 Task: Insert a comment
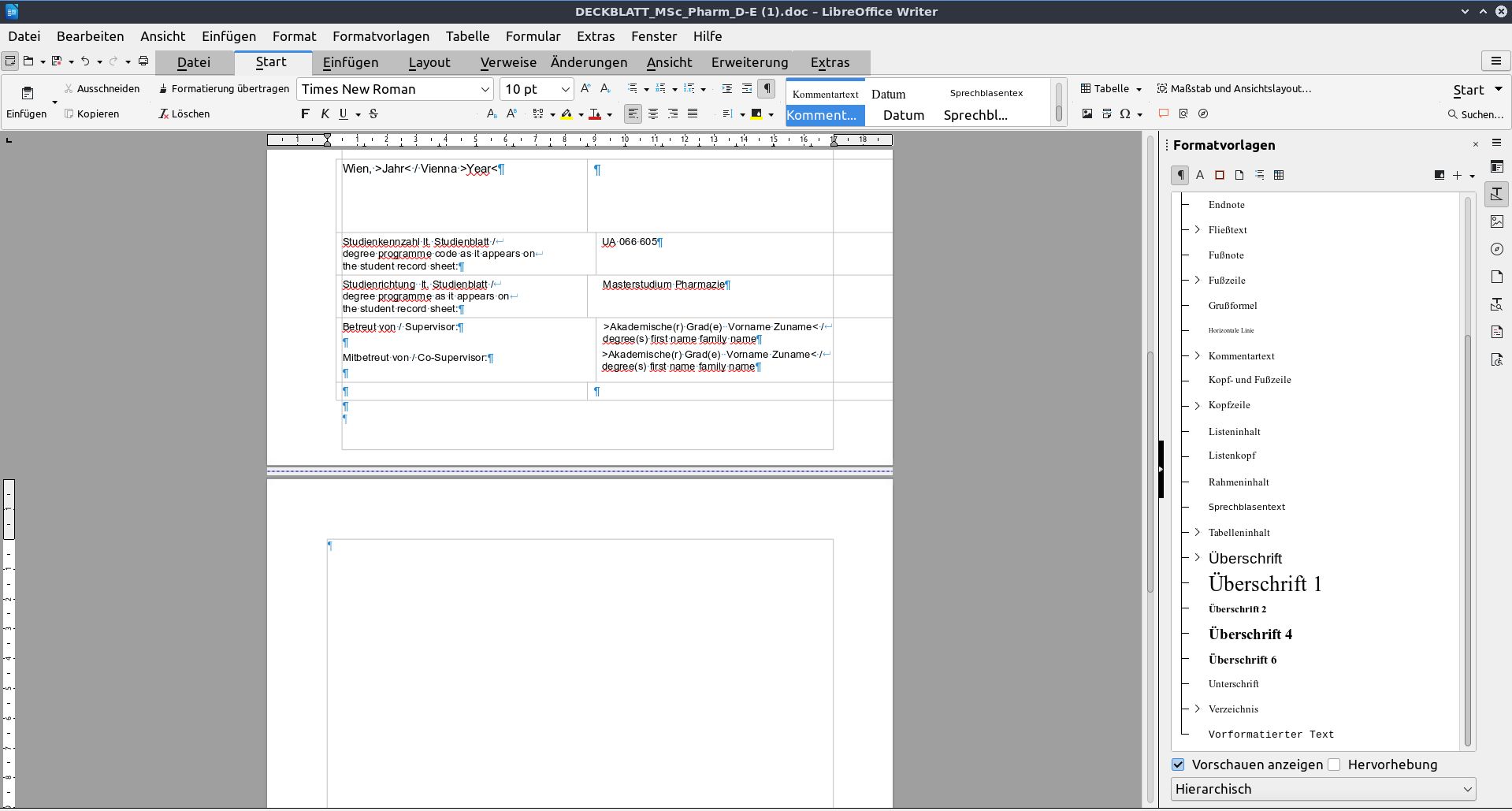pyautogui.click(x=1164, y=114)
